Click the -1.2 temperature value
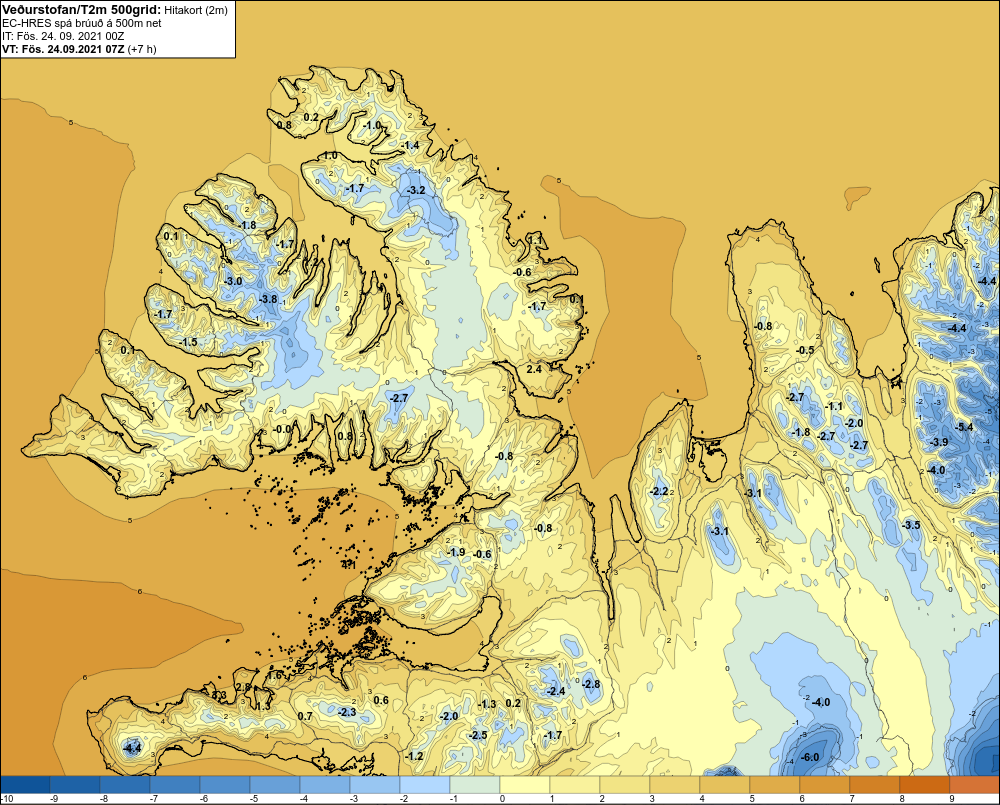Viewport: 1000px width, 805px height. (414, 757)
